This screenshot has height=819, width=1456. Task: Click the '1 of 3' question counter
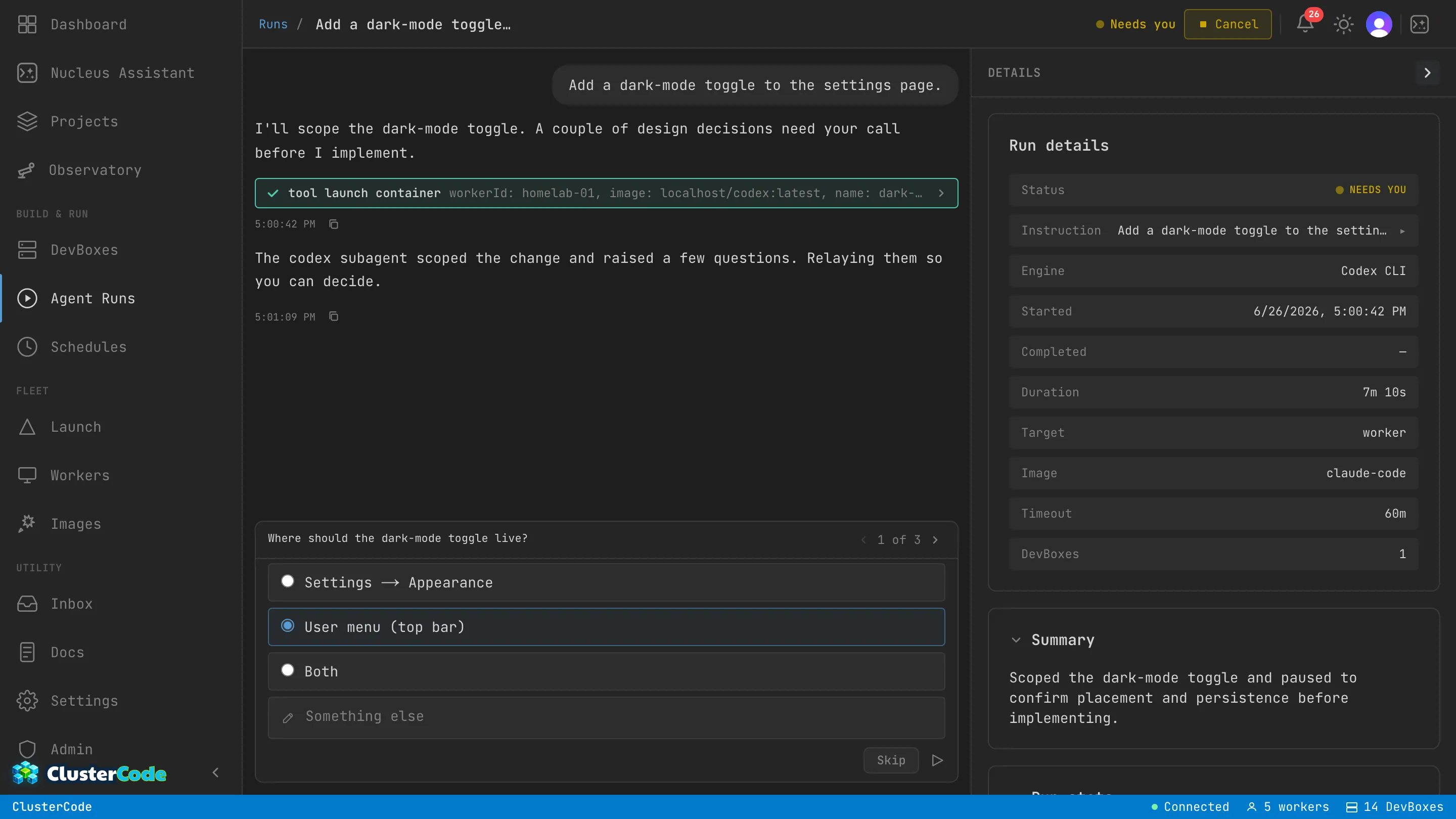point(899,540)
